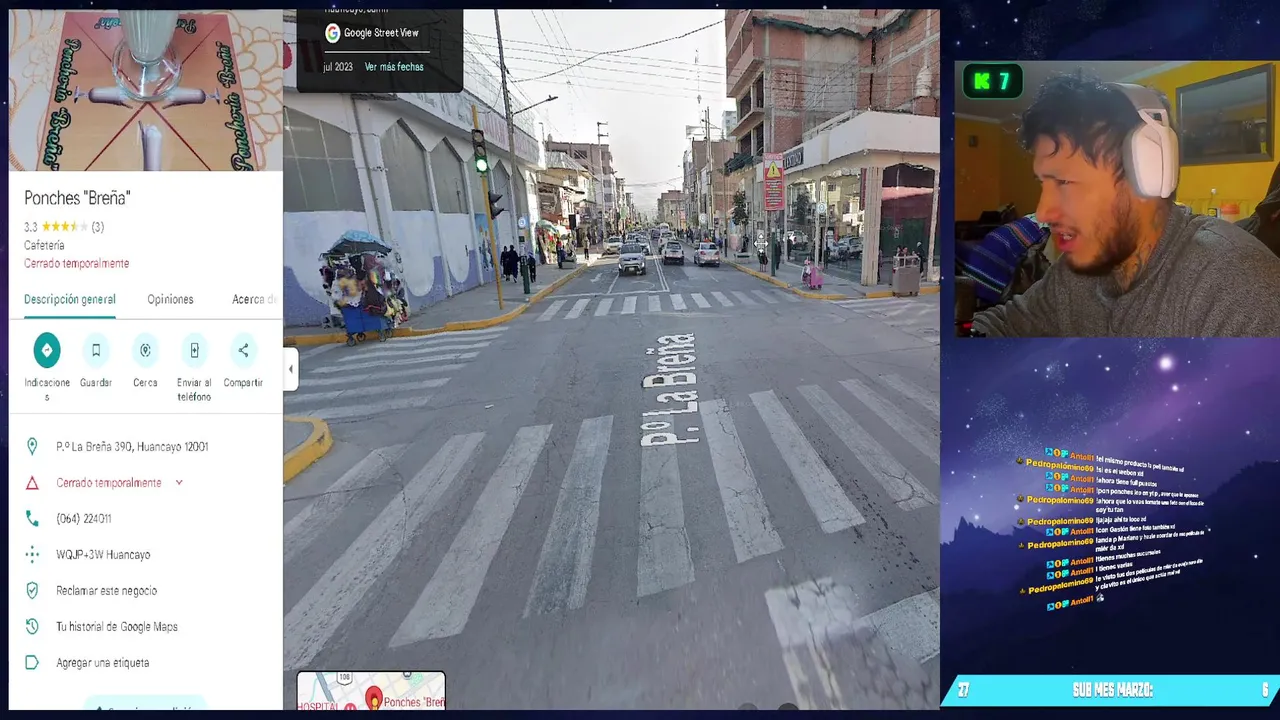1280x720 pixels.
Task: Click the plus code dots icon
Action: [x=32, y=555]
